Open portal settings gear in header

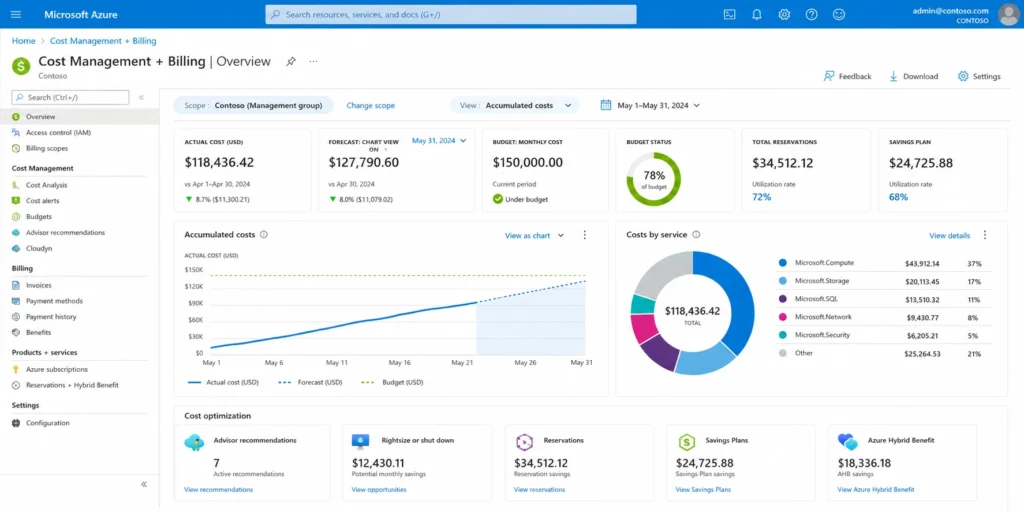click(x=784, y=14)
